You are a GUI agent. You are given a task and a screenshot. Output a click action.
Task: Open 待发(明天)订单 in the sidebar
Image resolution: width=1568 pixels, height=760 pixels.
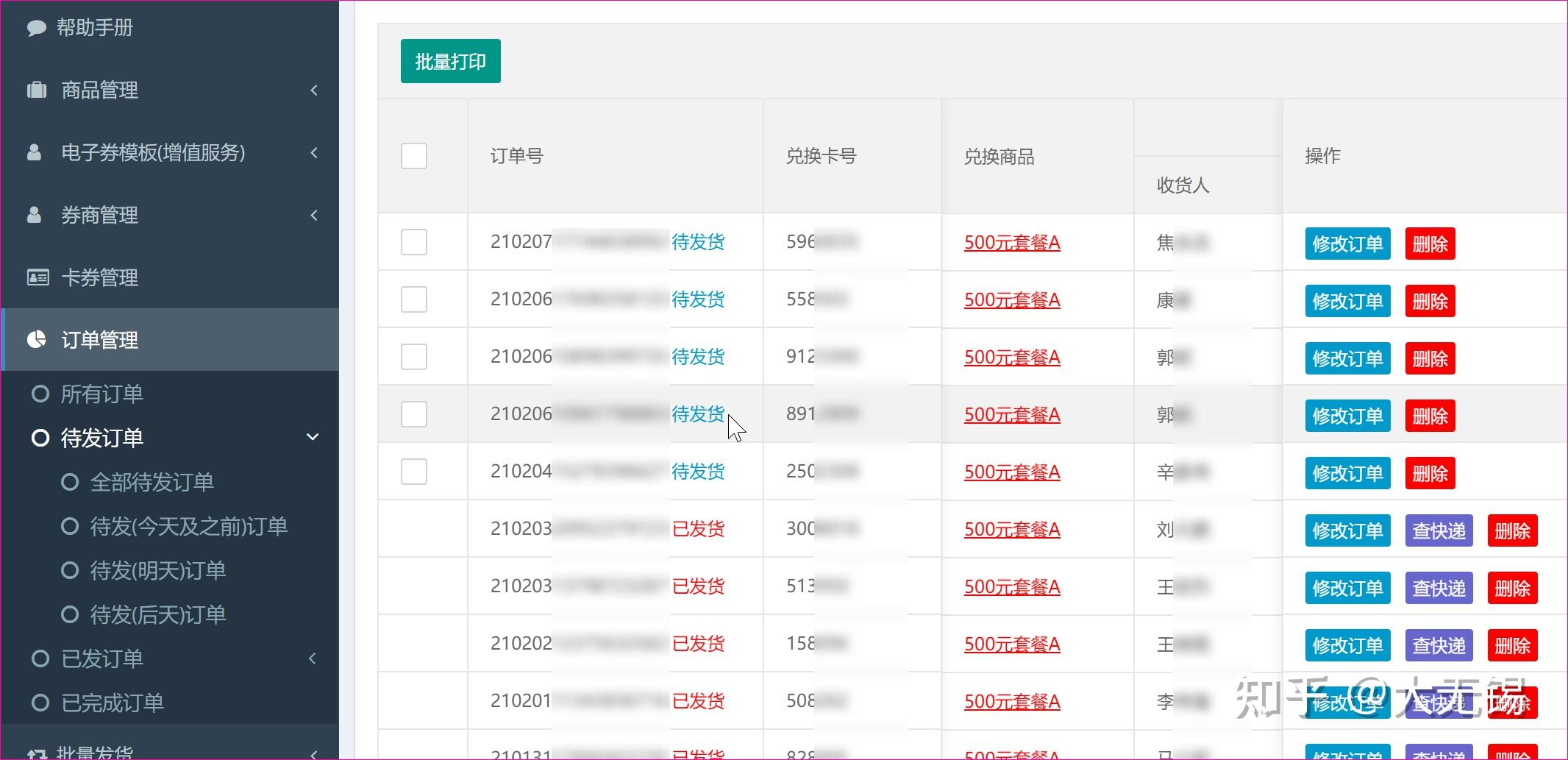[x=157, y=570]
